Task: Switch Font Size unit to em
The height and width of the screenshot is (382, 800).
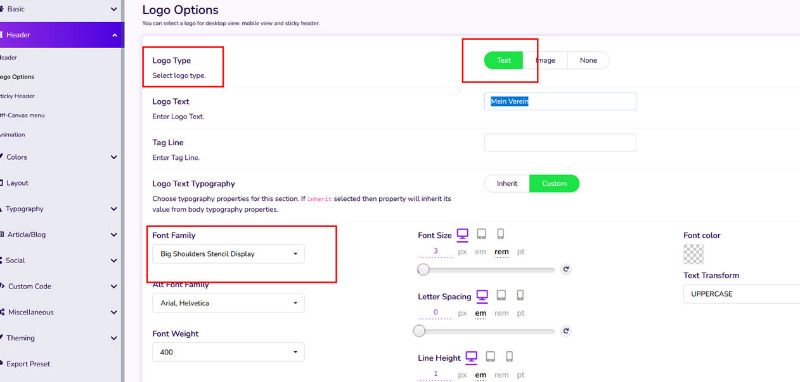Action: click(x=480, y=252)
